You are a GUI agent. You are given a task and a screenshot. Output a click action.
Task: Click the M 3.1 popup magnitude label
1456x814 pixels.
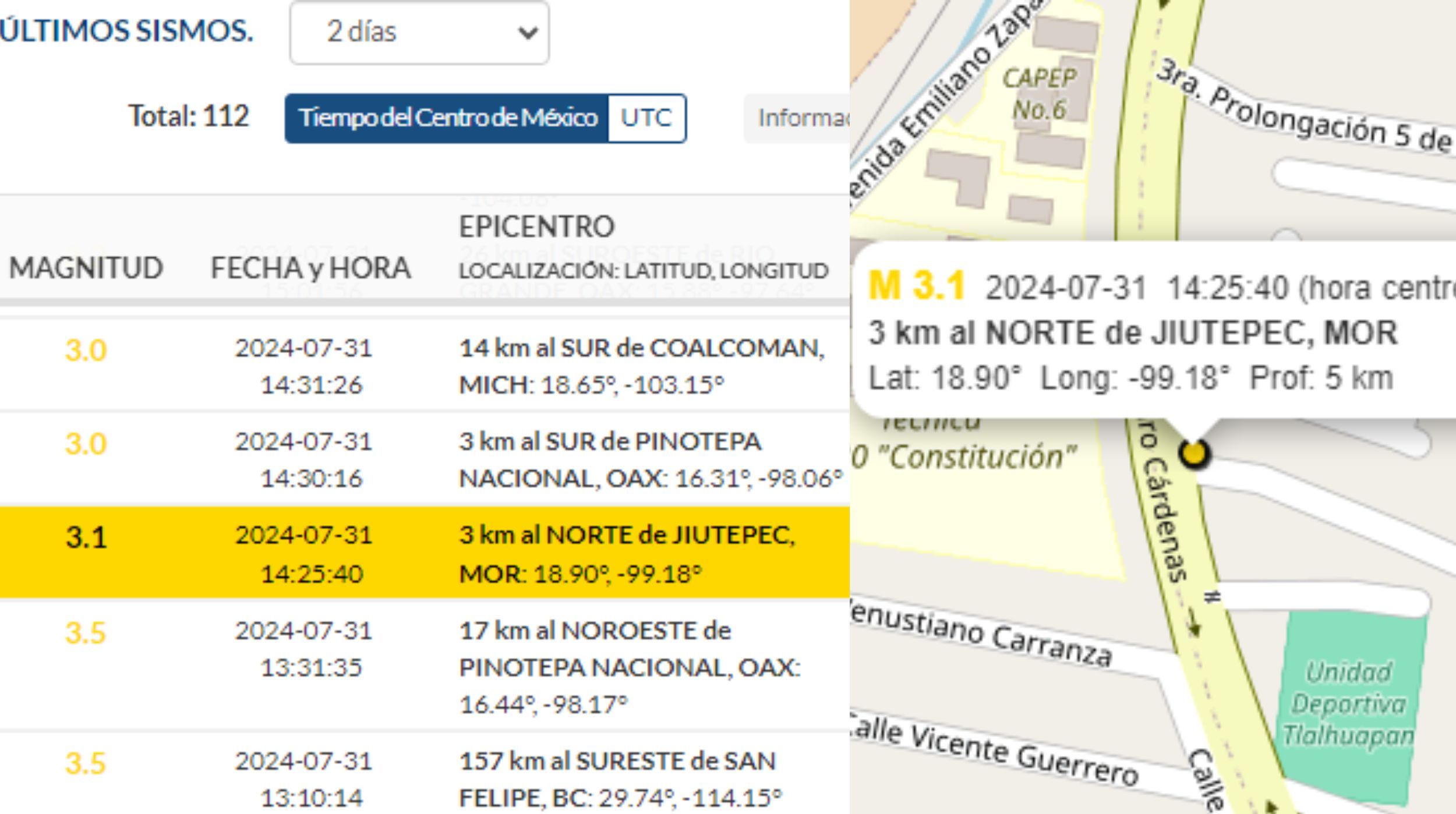click(916, 286)
